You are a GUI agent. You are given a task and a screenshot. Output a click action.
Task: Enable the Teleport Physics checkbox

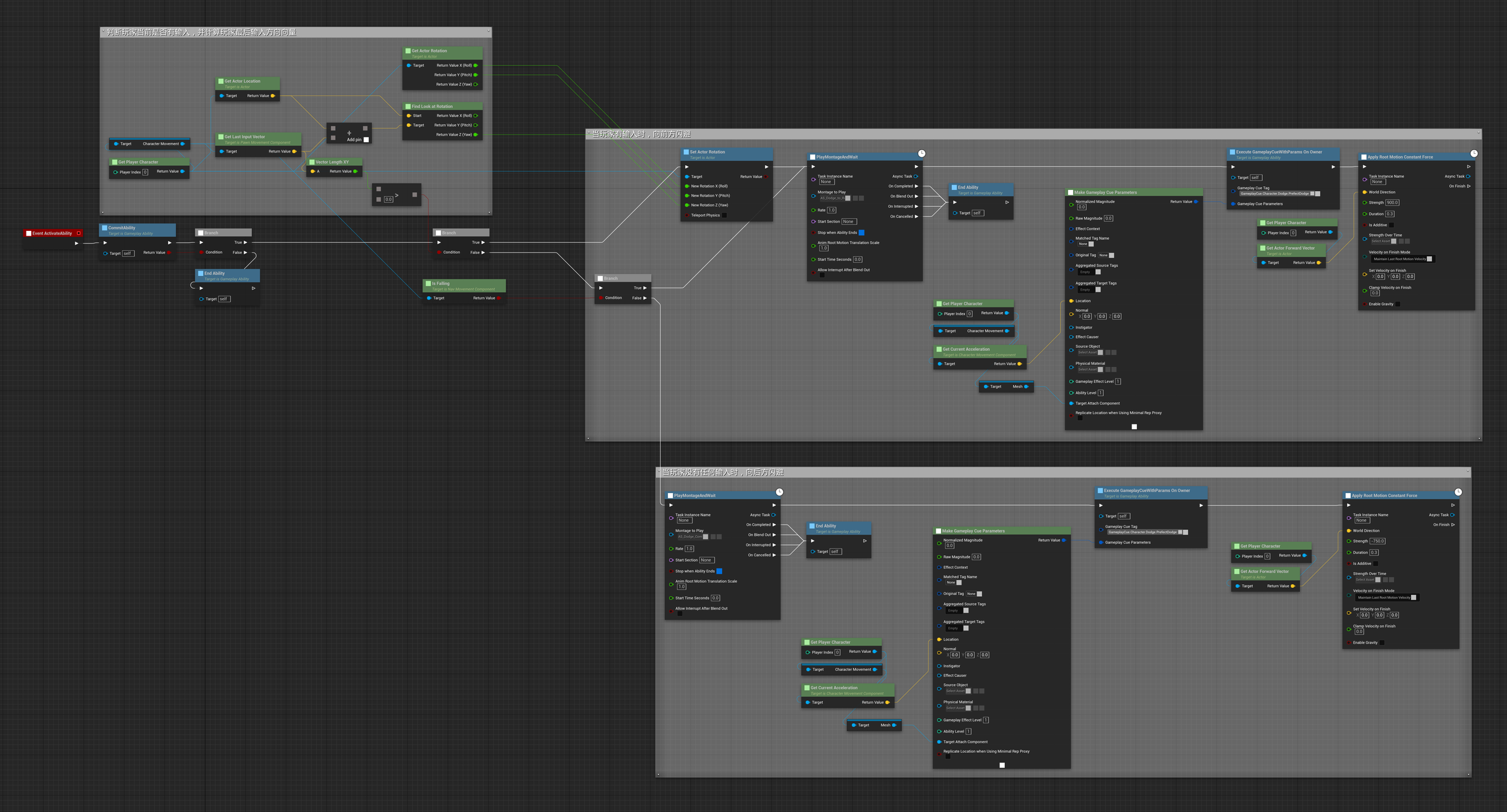pyautogui.click(x=724, y=215)
